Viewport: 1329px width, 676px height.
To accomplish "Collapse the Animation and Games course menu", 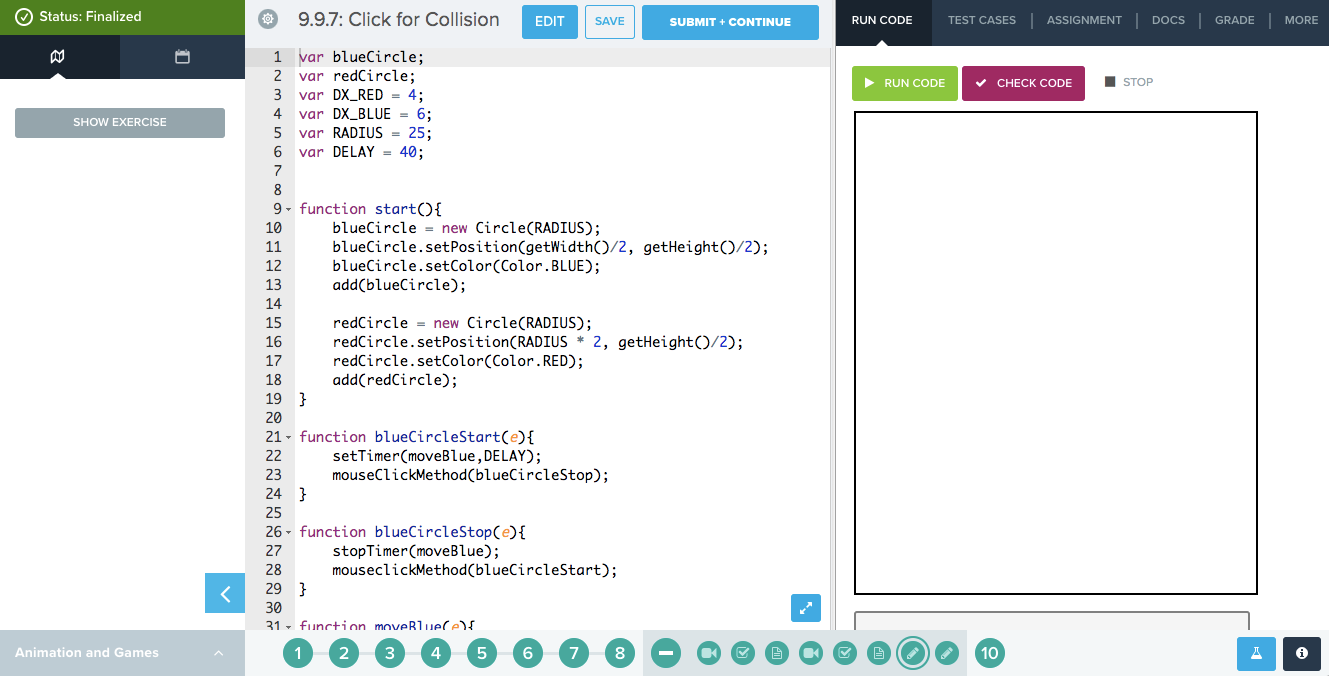I will point(218,653).
